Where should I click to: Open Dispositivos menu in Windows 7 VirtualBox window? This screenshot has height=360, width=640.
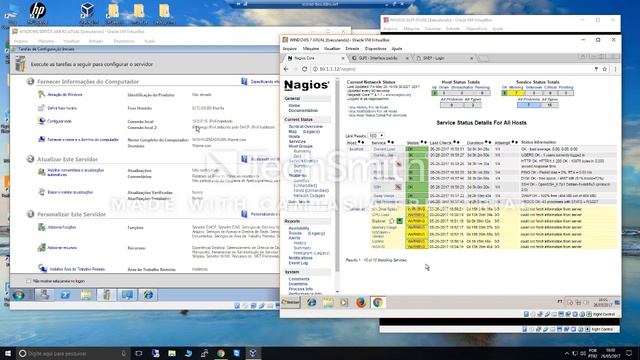point(376,49)
